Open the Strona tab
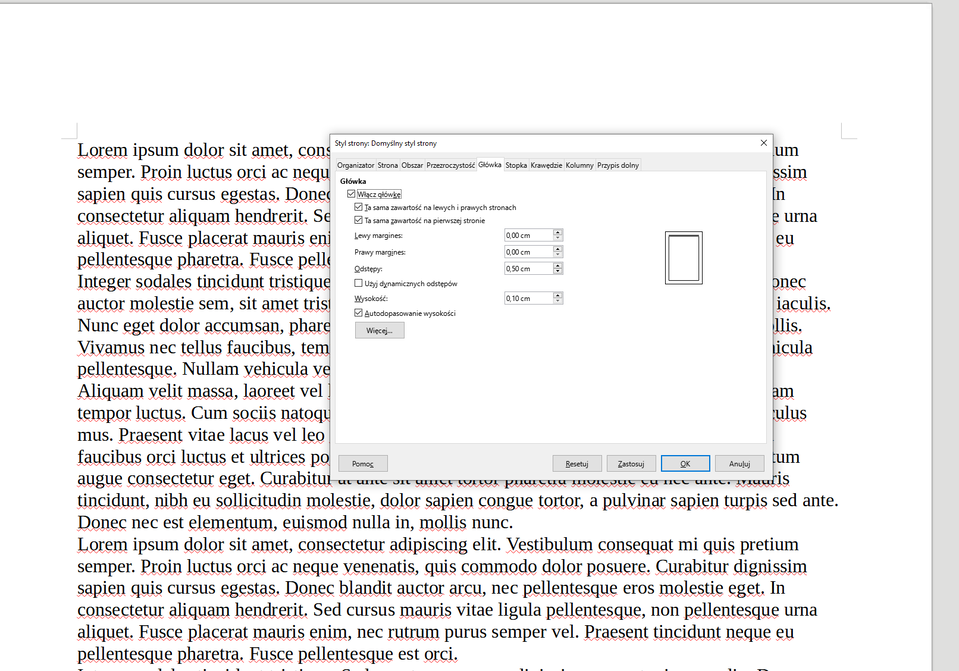 click(x=389, y=165)
